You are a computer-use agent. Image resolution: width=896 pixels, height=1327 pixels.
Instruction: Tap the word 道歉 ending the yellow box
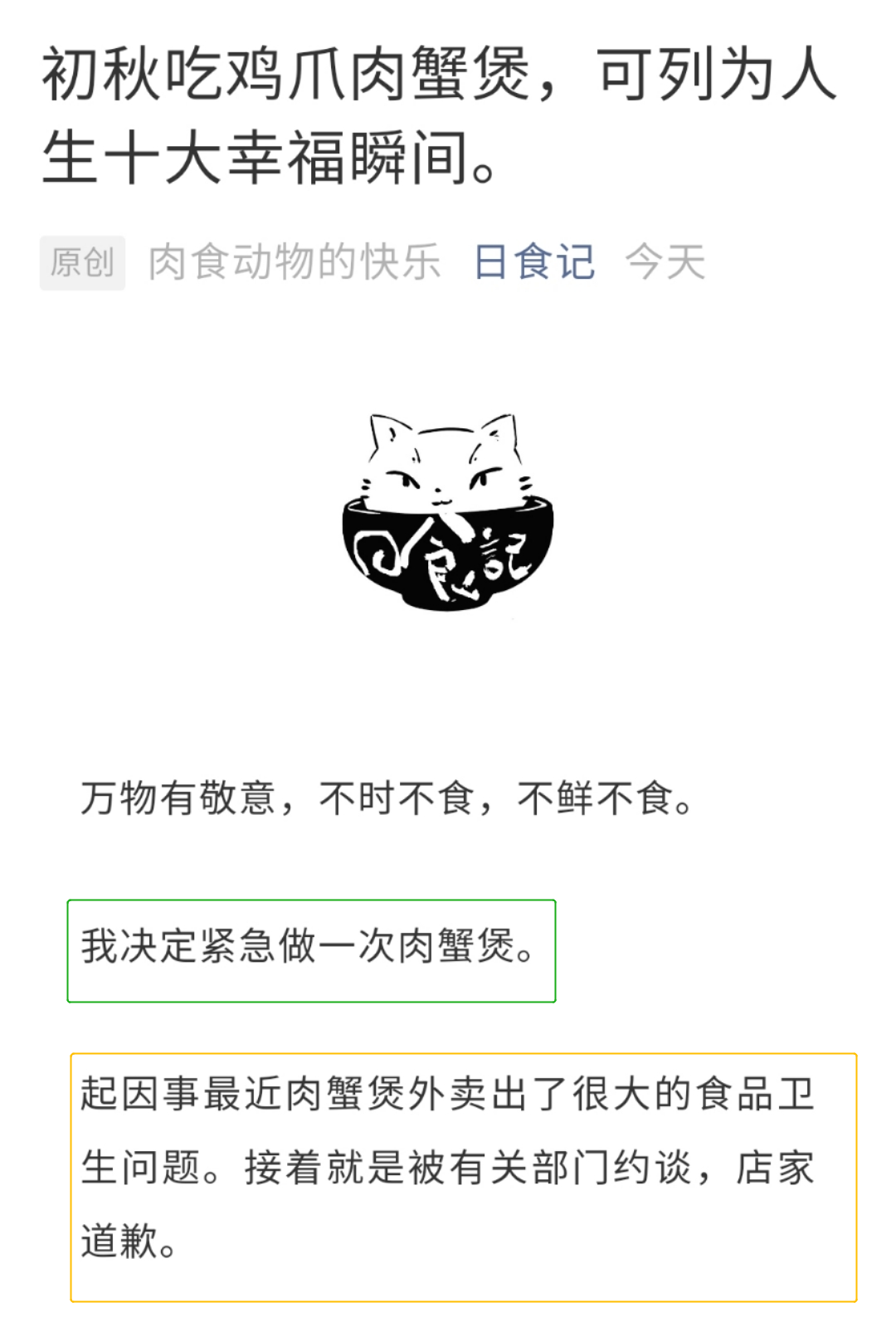click(x=119, y=1242)
